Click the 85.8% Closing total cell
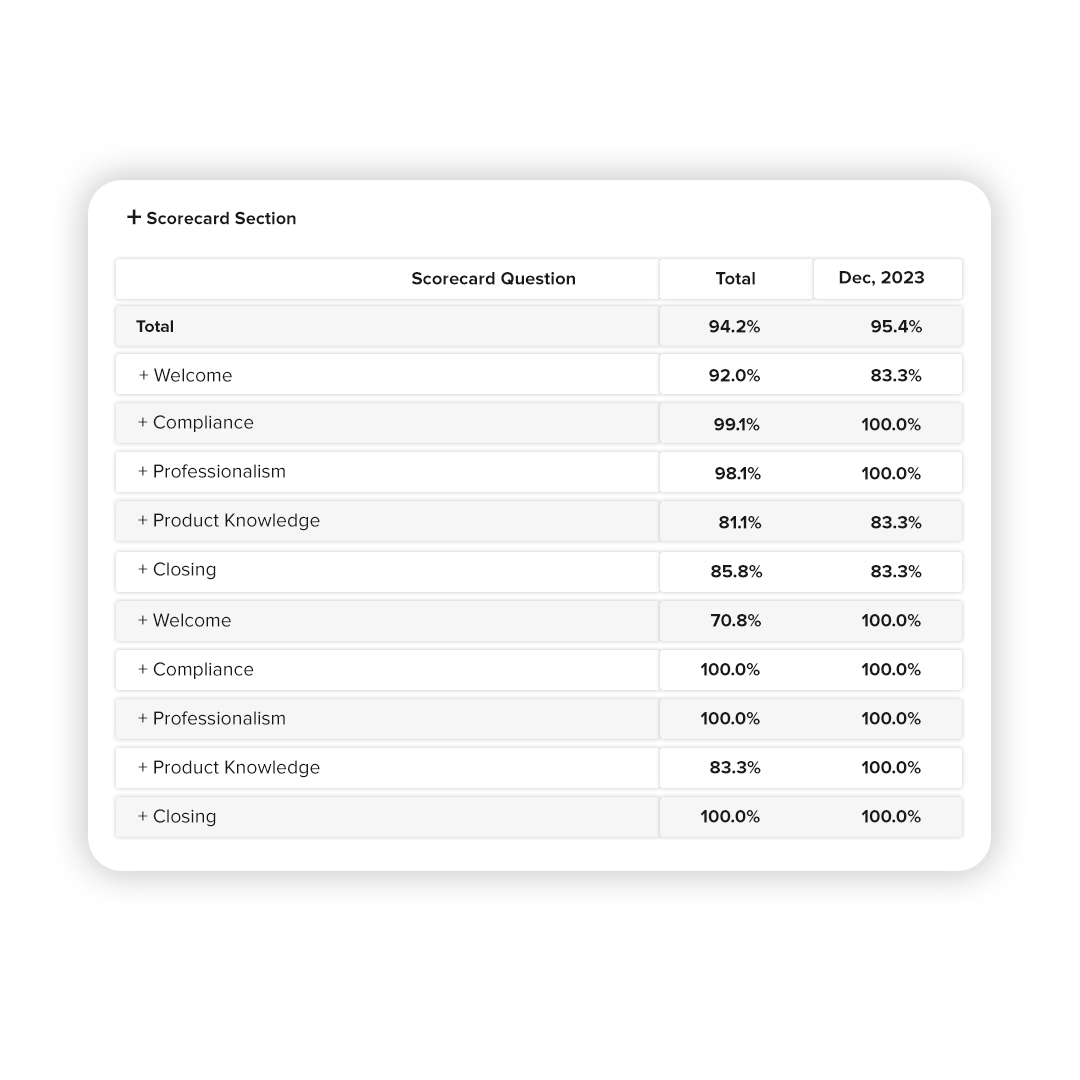 pos(736,571)
